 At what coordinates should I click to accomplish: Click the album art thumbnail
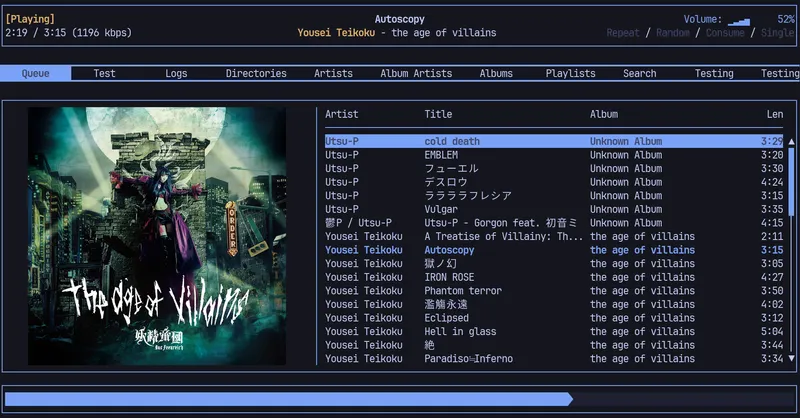click(x=157, y=236)
